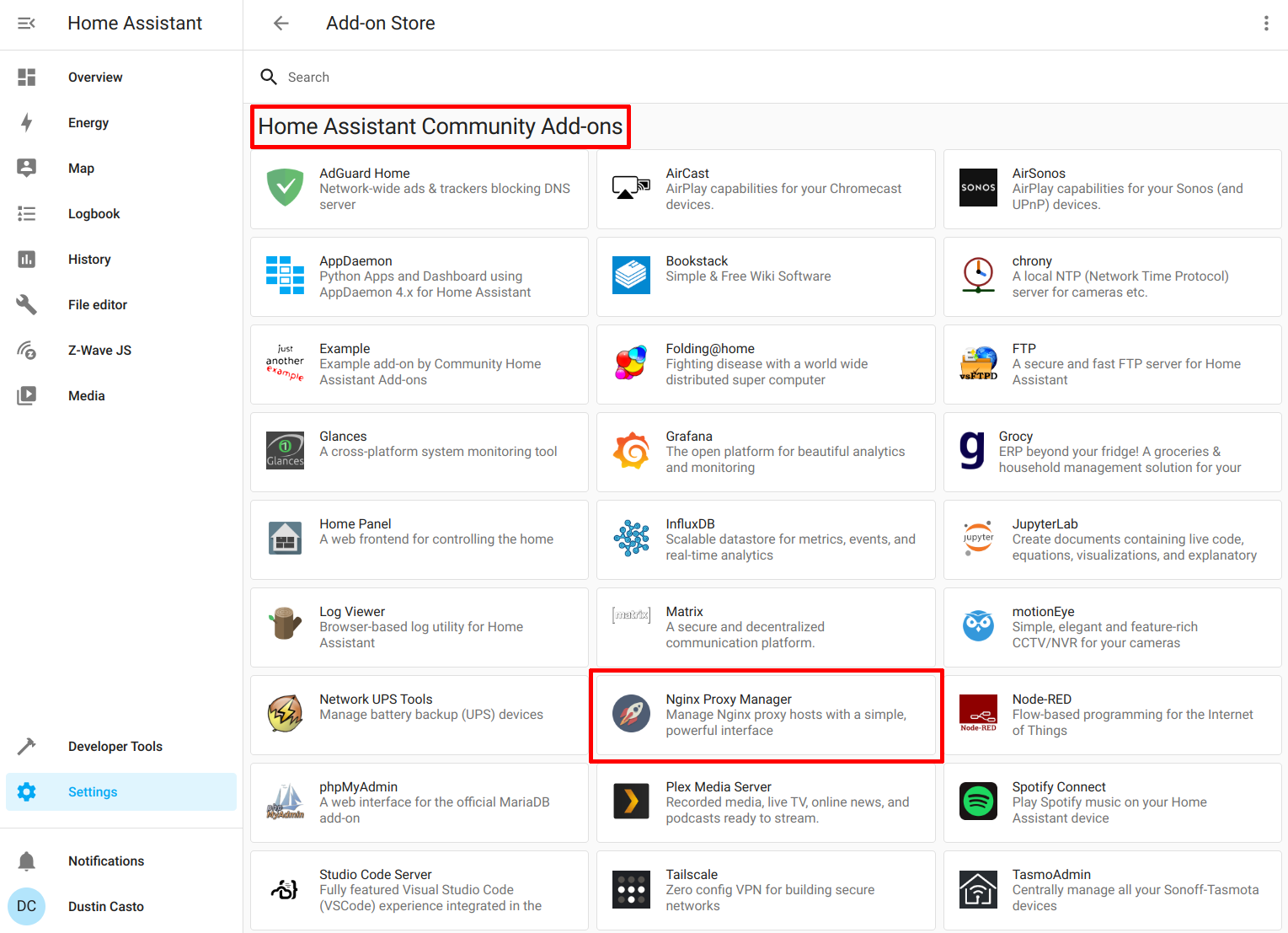
Task: Click the Nginx Proxy Manager rocket icon
Action: [x=632, y=715]
